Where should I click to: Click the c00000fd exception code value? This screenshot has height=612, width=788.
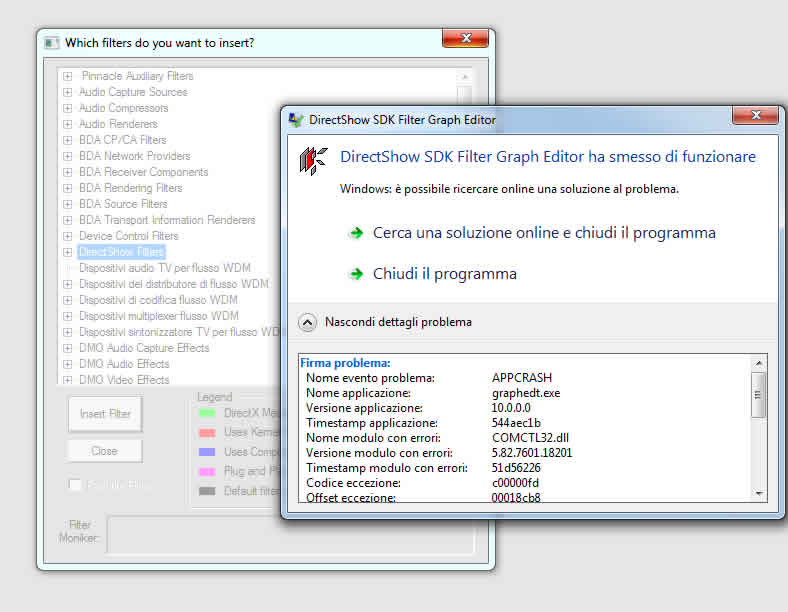[515, 483]
